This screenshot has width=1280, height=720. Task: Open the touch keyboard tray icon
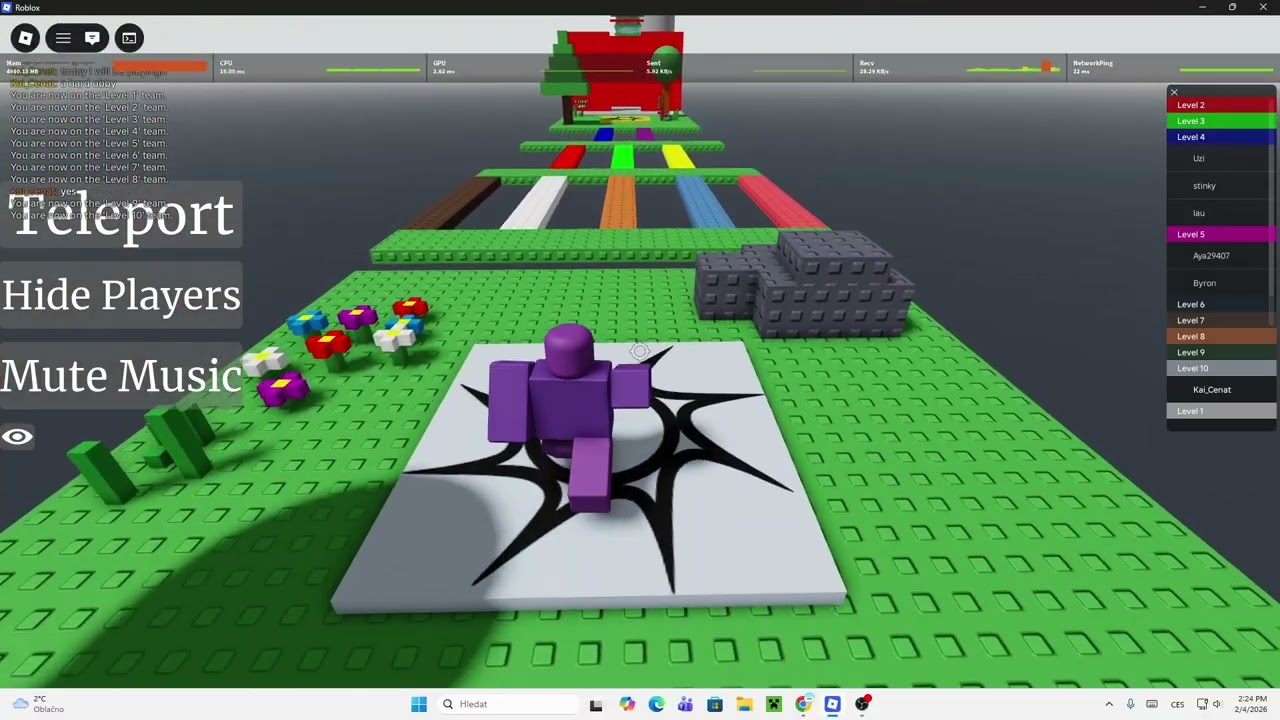coord(1152,704)
